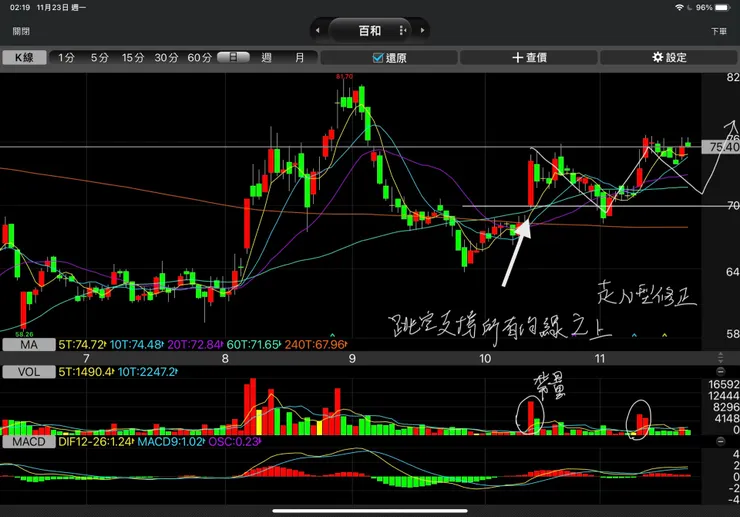Collapse the MACD panel minus icon

point(721,441)
